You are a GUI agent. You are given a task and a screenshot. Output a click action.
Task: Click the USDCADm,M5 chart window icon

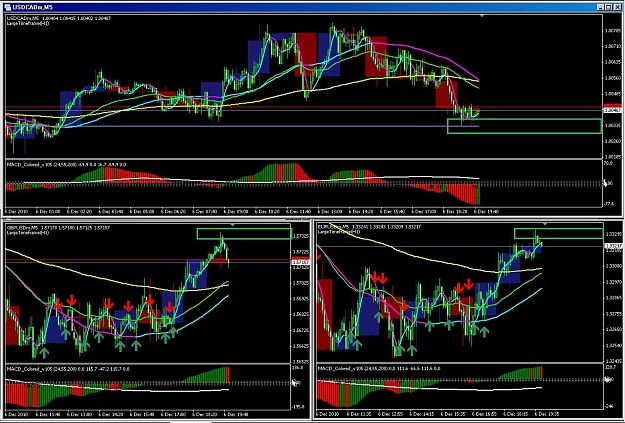(7, 7)
